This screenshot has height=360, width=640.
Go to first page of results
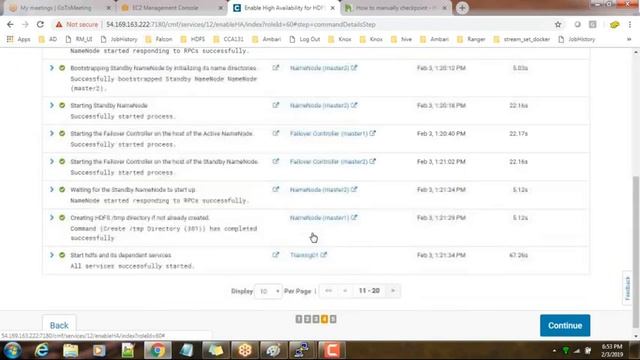tap(329, 291)
